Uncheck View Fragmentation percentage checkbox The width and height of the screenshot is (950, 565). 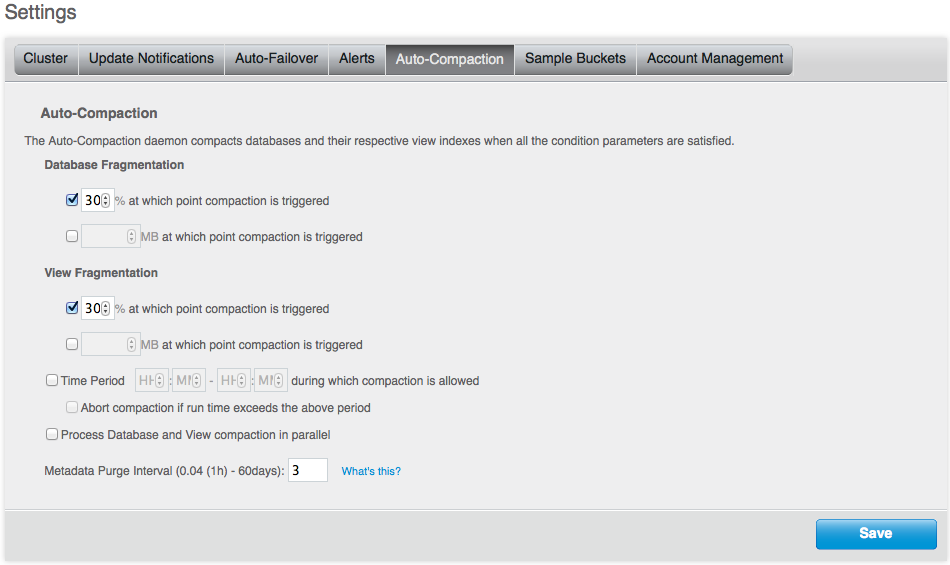tap(72, 308)
